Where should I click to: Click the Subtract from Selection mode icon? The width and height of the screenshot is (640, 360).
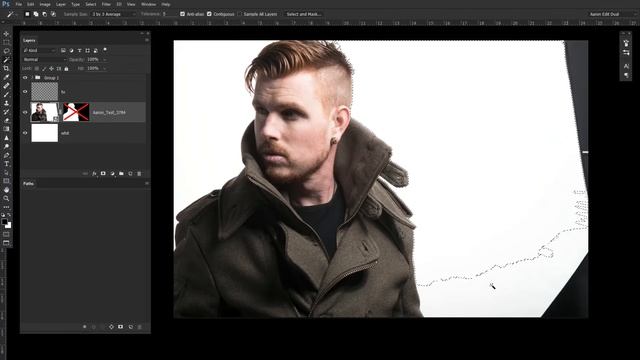click(44, 14)
